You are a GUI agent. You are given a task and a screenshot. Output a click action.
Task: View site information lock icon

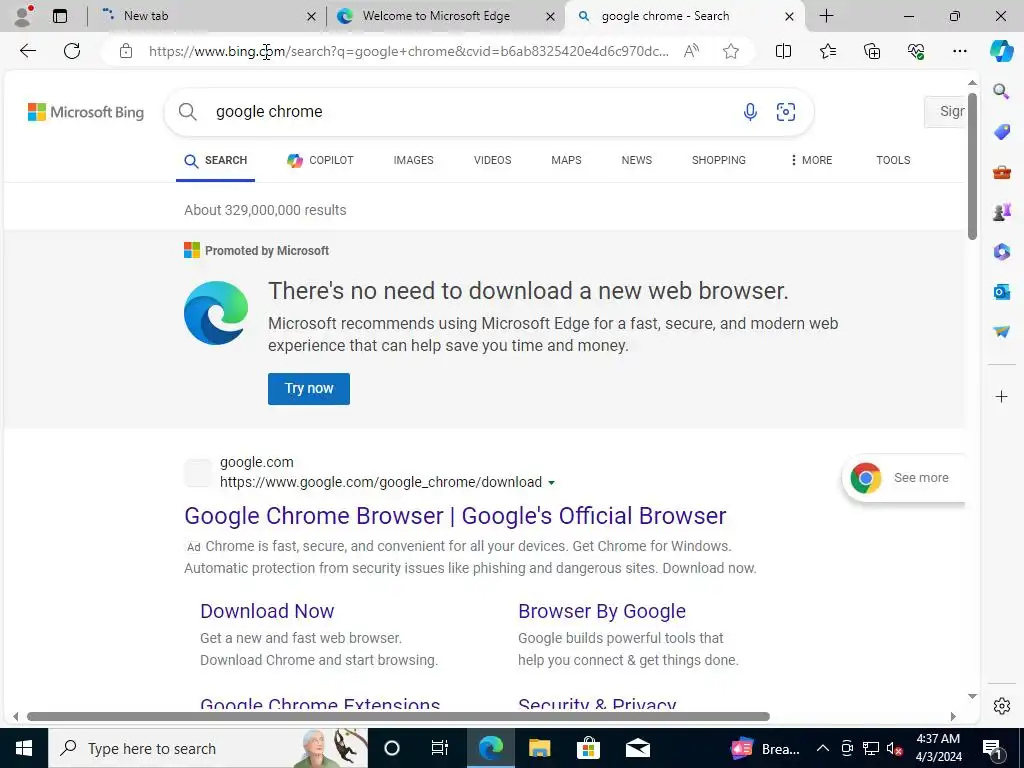point(126,51)
